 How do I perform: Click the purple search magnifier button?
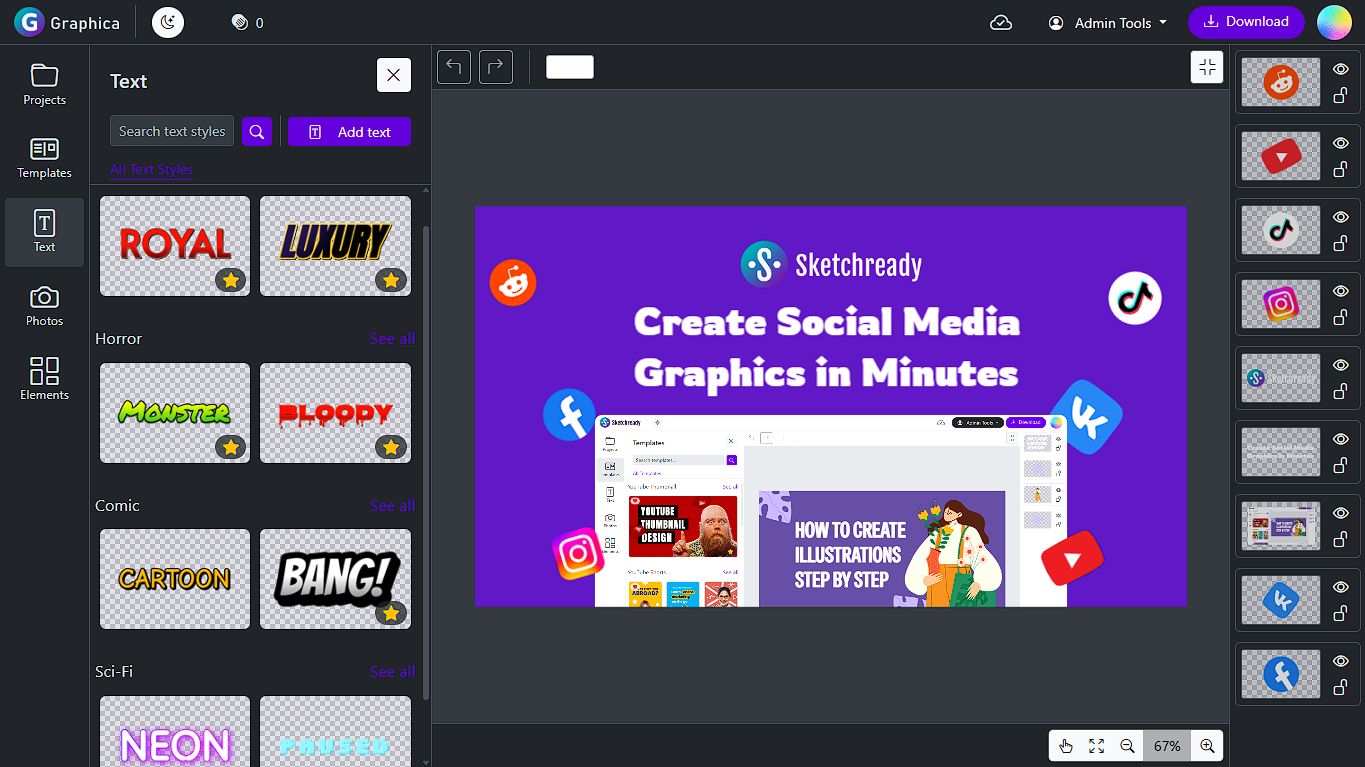257,131
